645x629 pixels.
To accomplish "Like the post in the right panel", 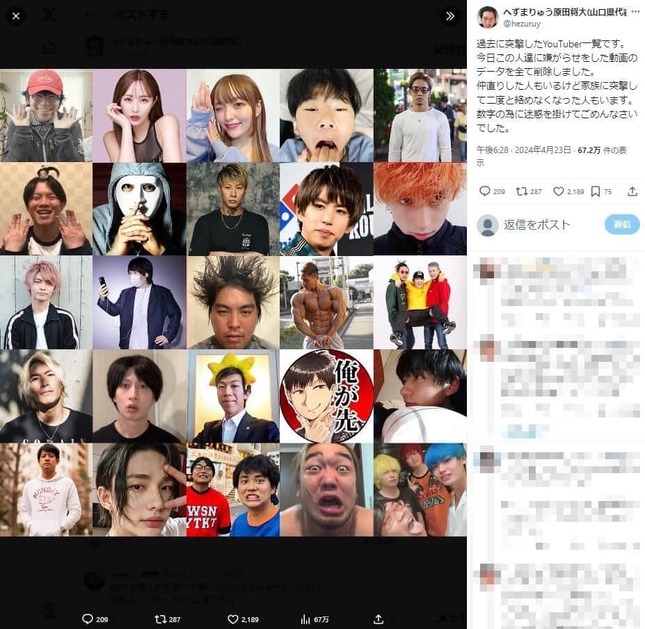I will (x=558, y=191).
